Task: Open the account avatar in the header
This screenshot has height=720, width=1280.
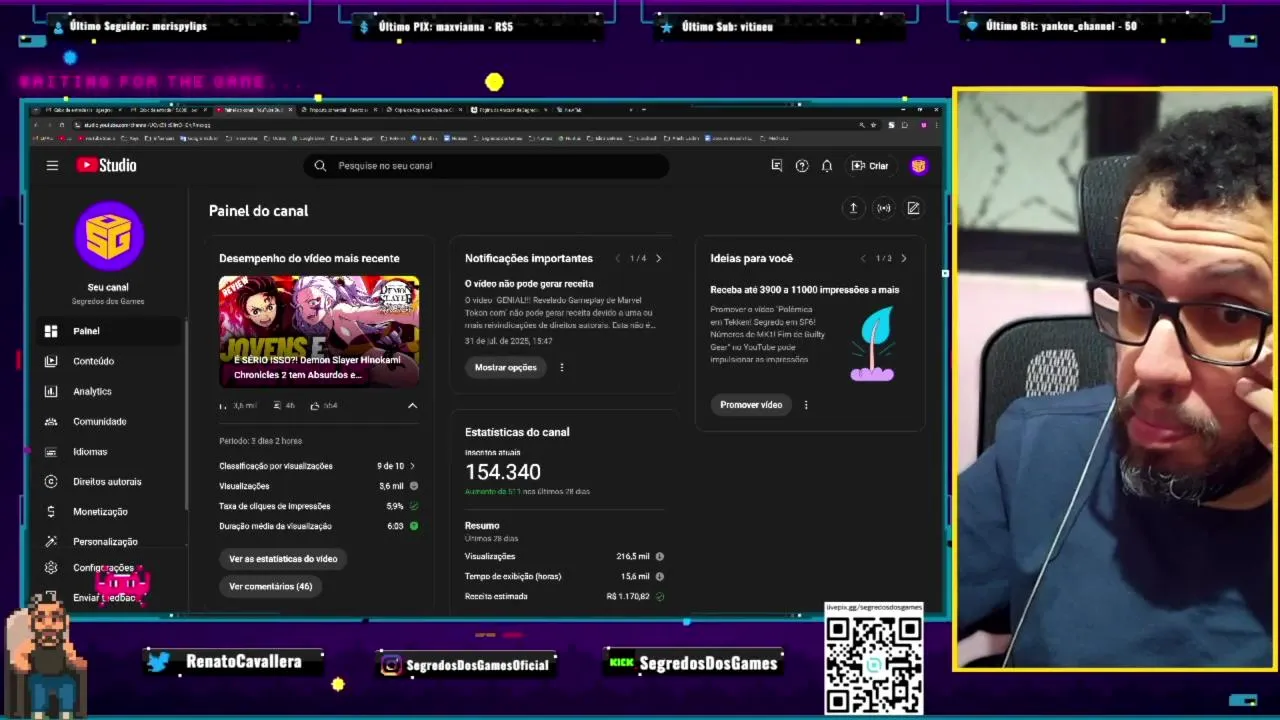Action: coord(918,166)
